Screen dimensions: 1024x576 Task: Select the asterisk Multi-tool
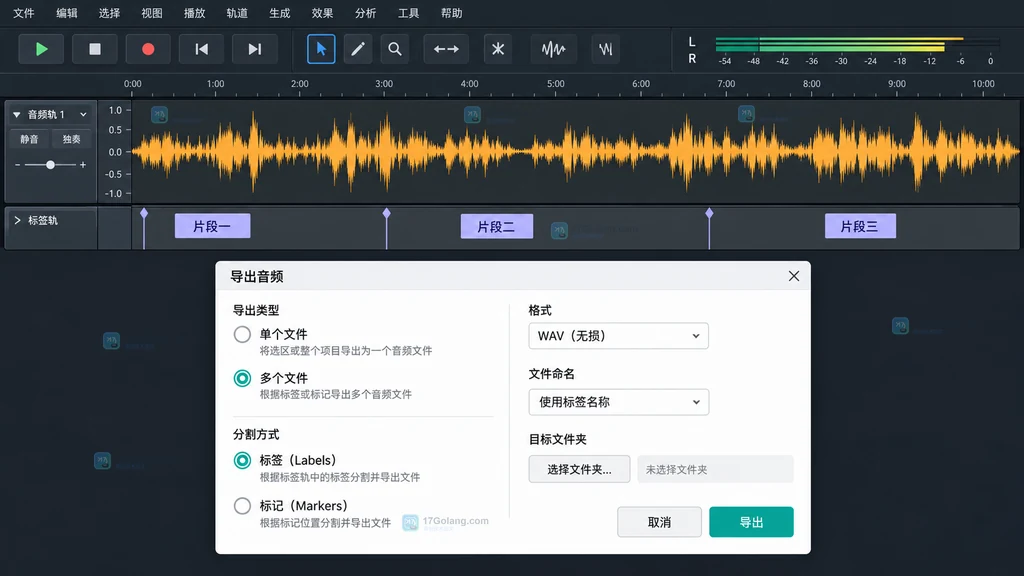498,49
